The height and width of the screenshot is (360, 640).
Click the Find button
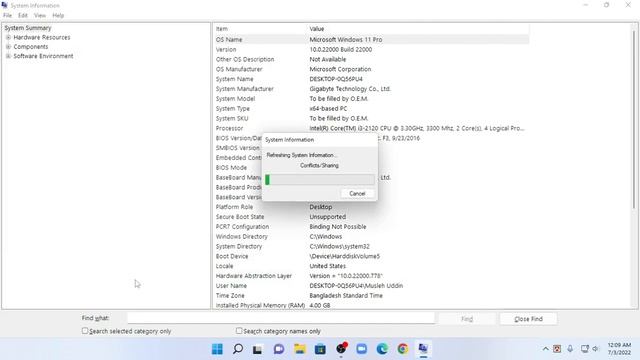tap(467, 319)
